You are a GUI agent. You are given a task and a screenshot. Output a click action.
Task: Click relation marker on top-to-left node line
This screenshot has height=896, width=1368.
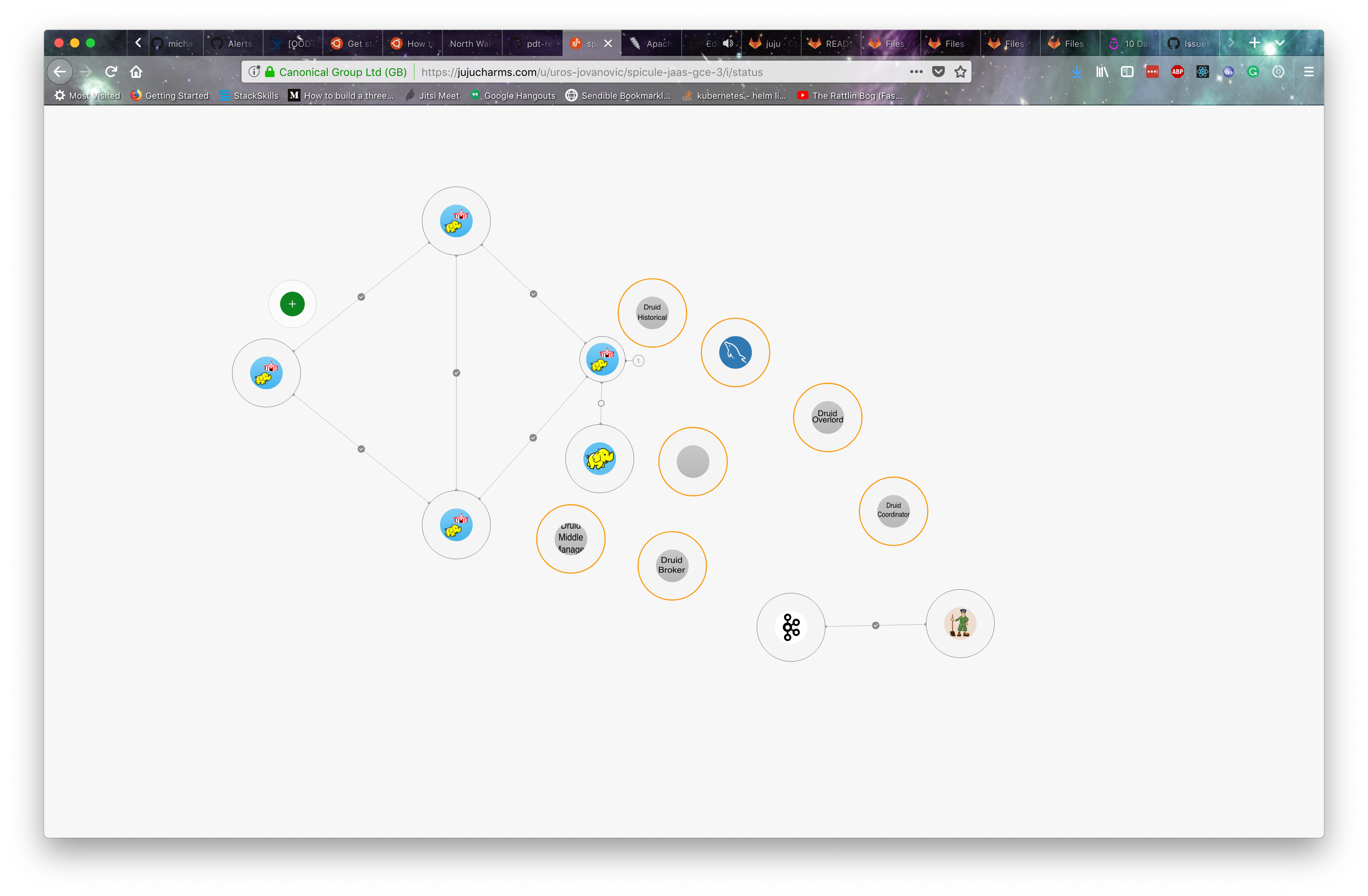(361, 297)
